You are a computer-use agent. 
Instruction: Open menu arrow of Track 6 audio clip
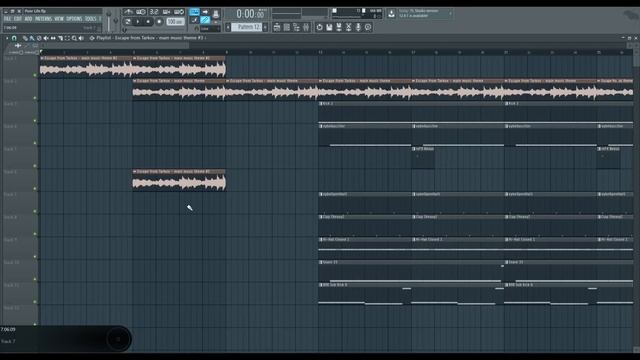coord(135,171)
